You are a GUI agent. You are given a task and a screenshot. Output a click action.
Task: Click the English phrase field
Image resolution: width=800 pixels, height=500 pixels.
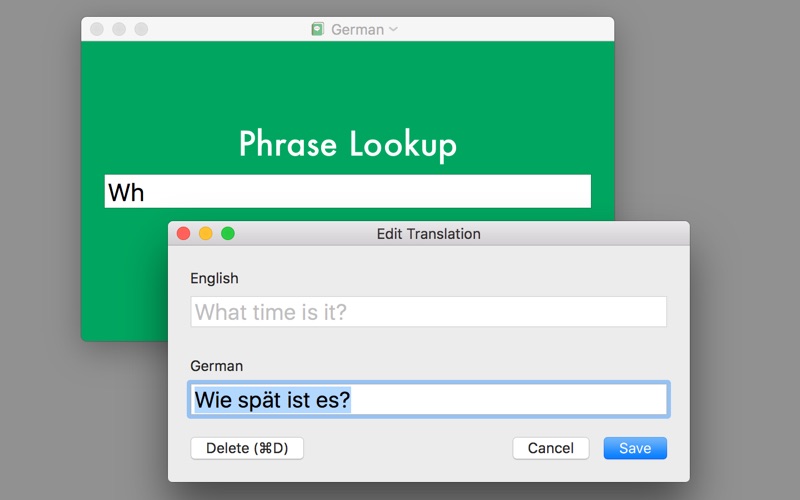tap(429, 312)
